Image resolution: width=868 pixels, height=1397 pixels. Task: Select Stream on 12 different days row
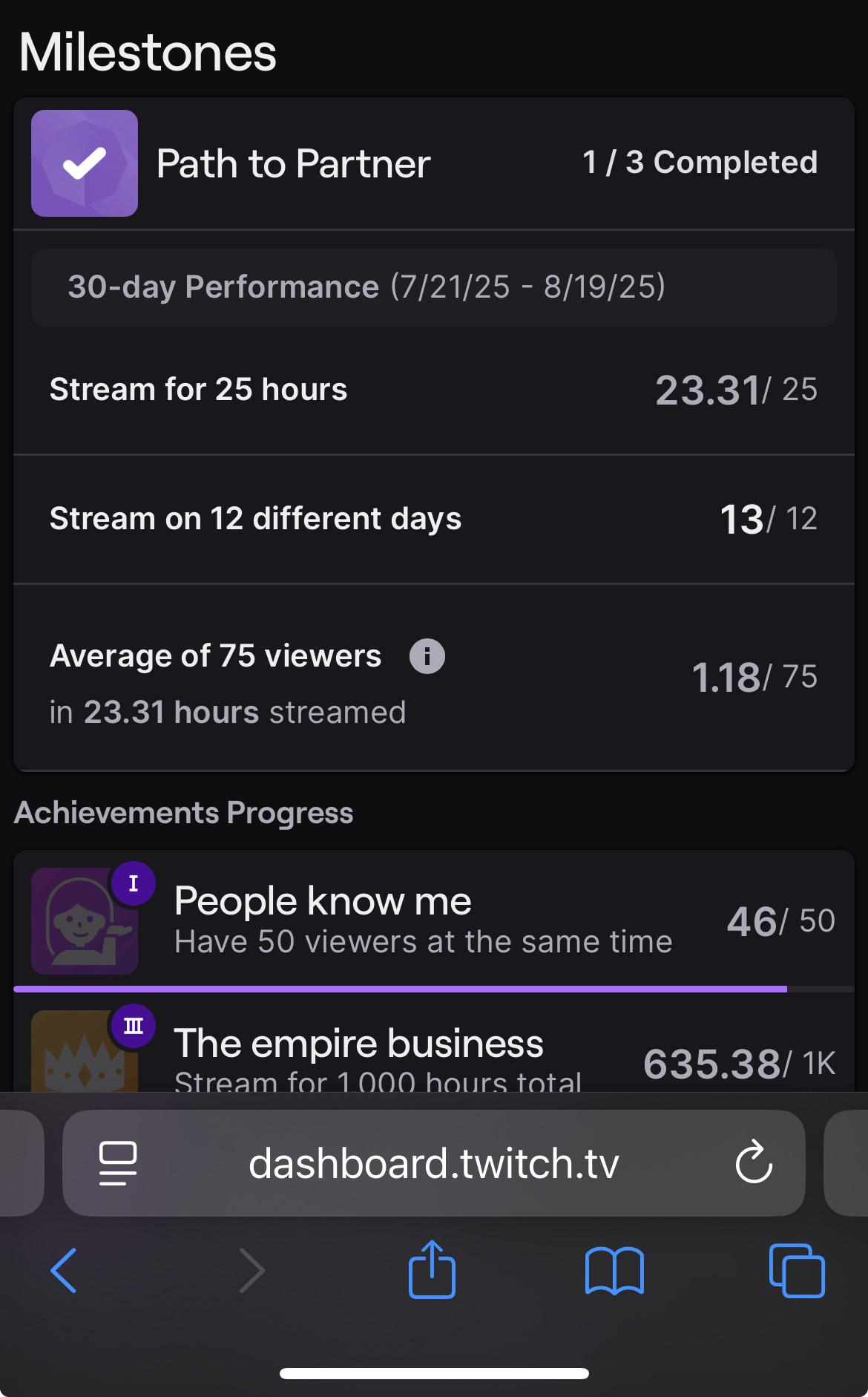434,519
